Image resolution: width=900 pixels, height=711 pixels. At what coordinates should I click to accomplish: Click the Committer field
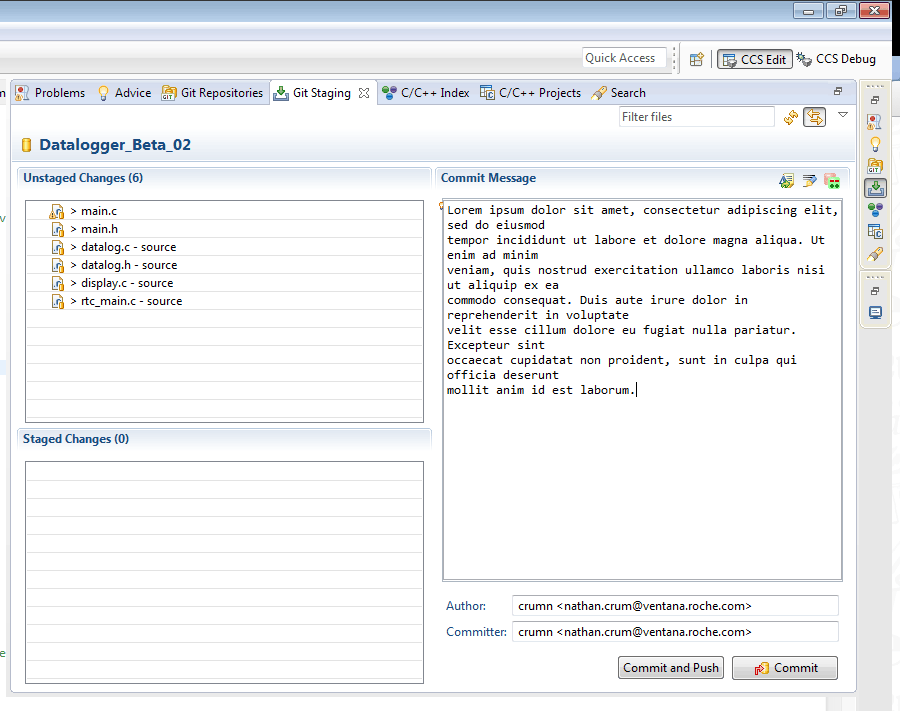(x=675, y=632)
